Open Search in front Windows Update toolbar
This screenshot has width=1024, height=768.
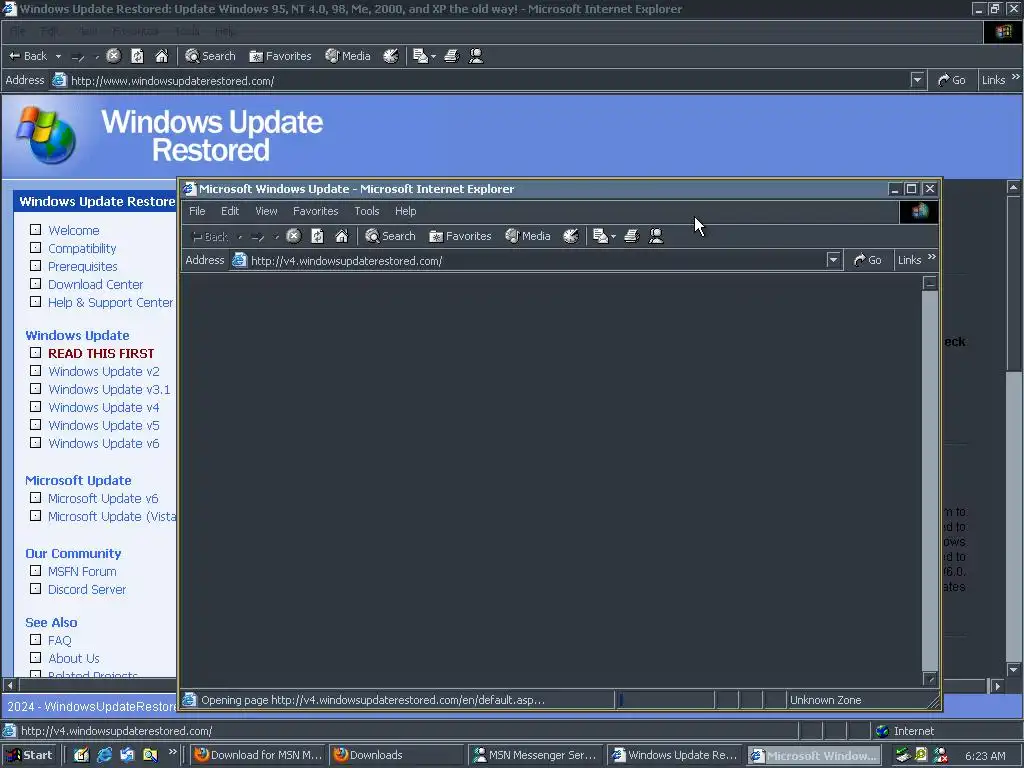click(391, 236)
